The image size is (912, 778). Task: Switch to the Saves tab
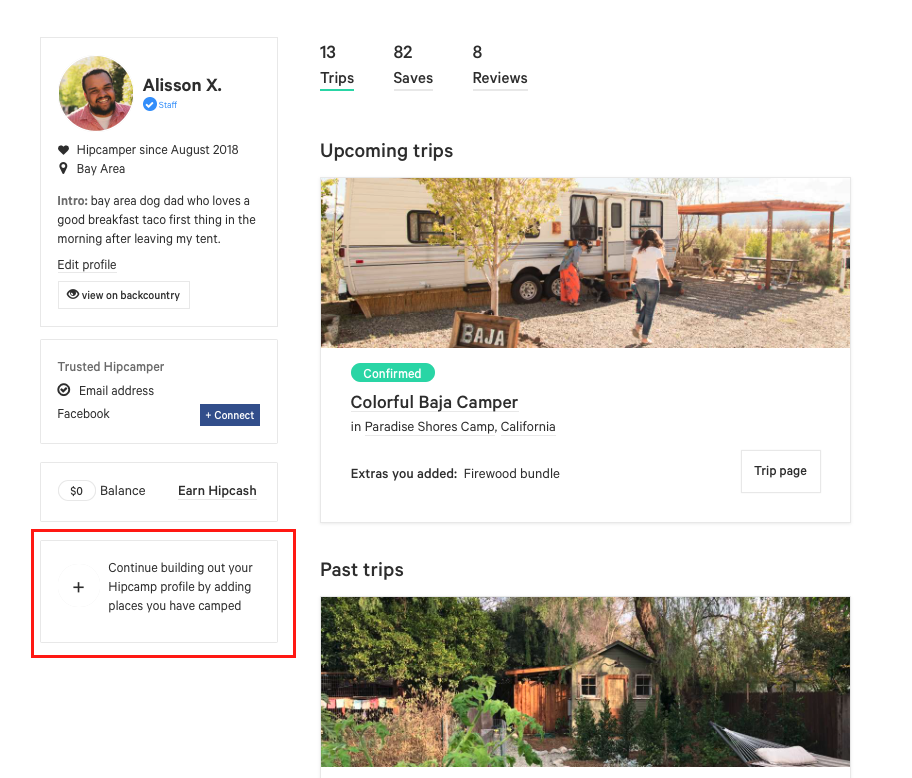(413, 78)
